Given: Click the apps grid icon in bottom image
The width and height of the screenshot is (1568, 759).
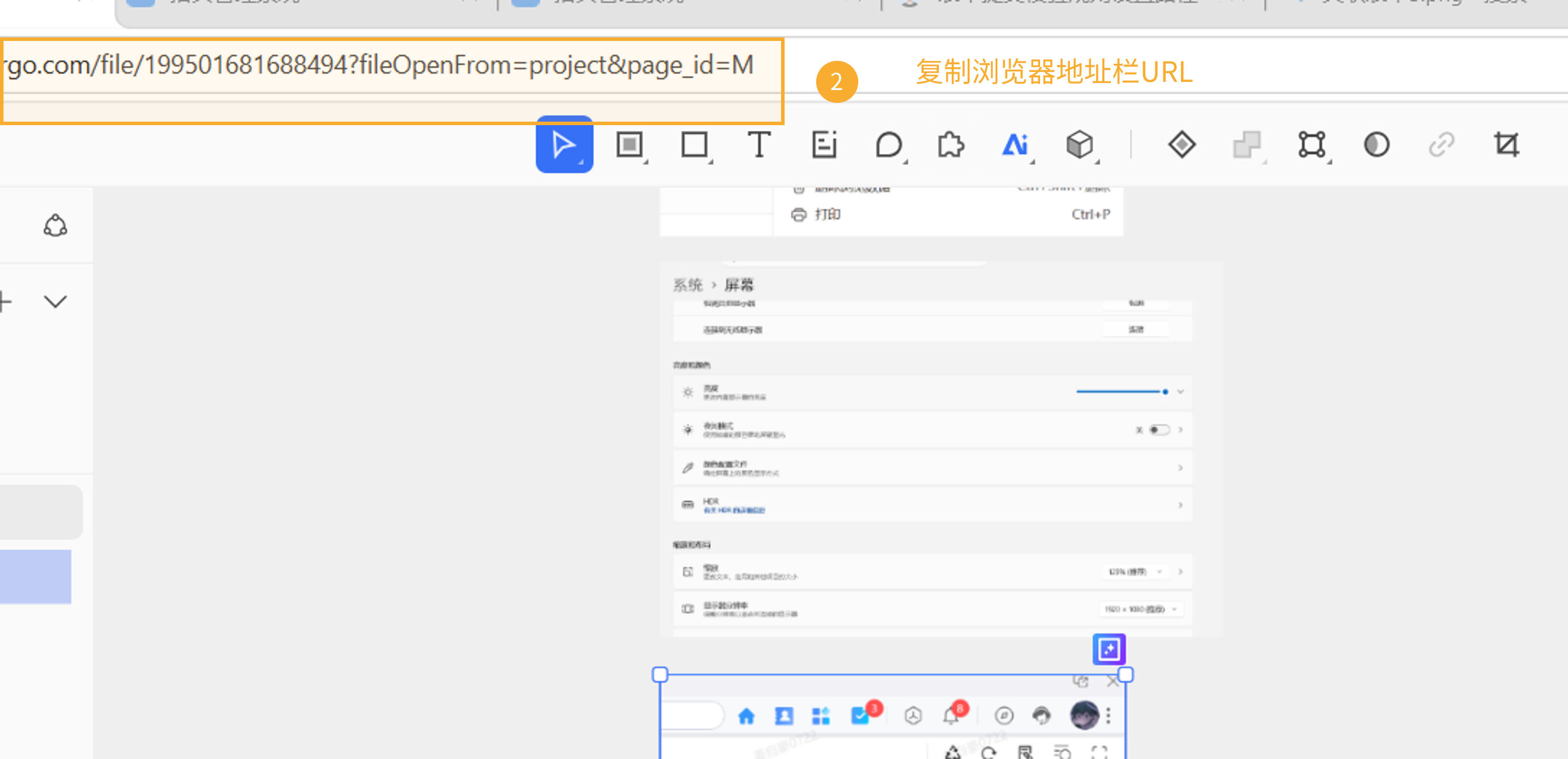Looking at the screenshot, I should tap(820, 716).
